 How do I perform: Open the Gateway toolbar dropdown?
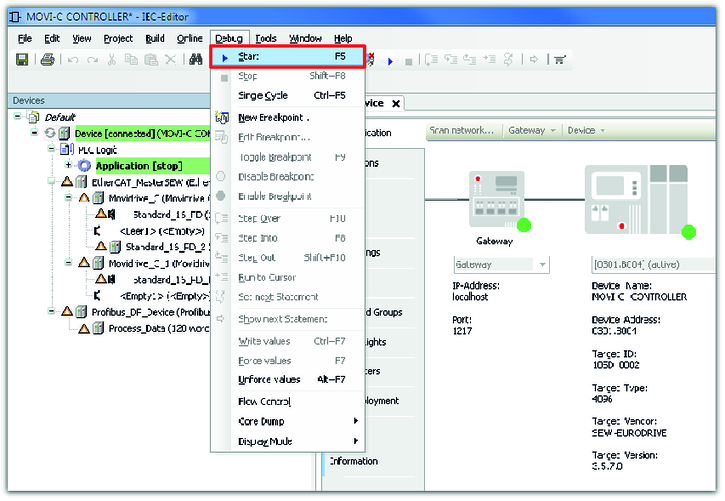[x=531, y=130]
